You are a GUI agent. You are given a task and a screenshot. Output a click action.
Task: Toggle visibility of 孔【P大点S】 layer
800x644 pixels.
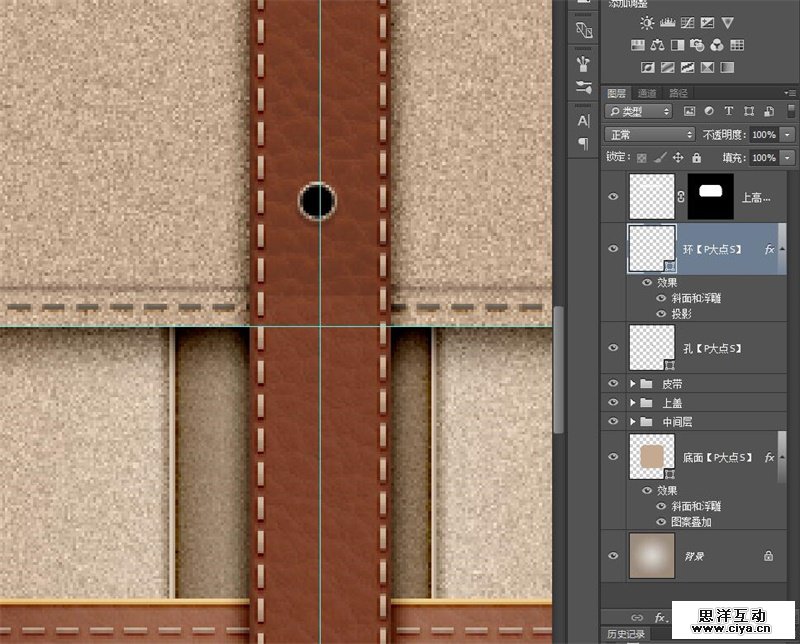pos(614,347)
